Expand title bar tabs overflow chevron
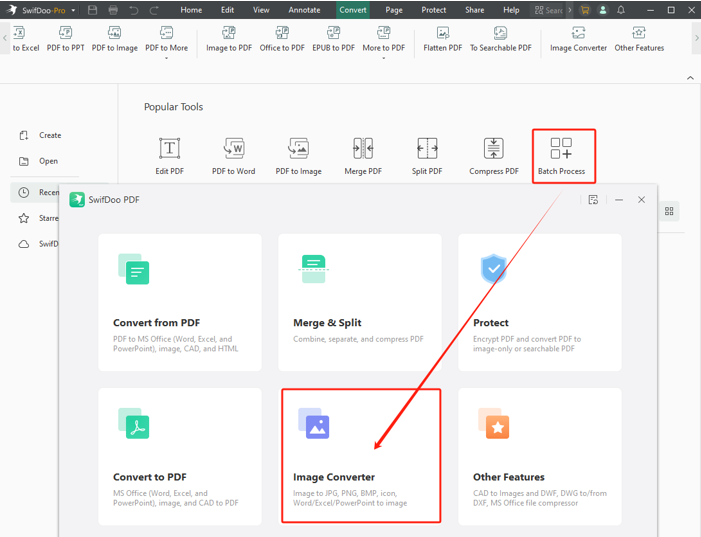The height and width of the screenshot is (537, 701). (x=570, y=10)
